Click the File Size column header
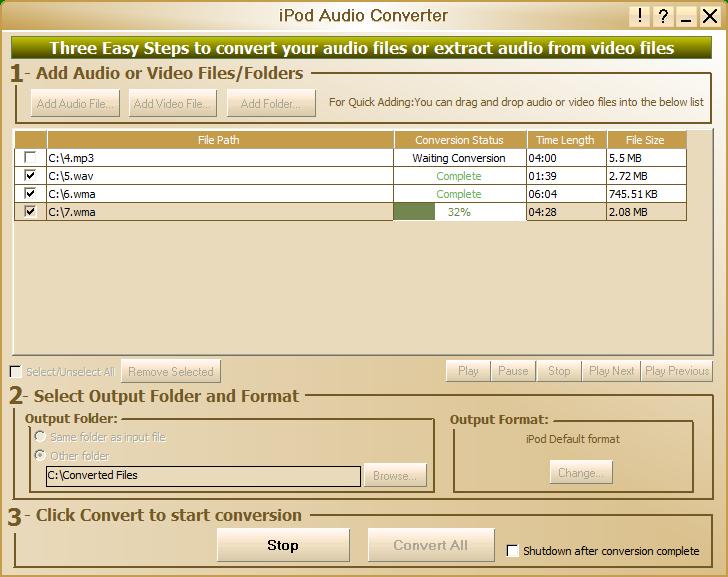Image resolution: width=728 pixels, height=577 pixels. coord(646,140)
